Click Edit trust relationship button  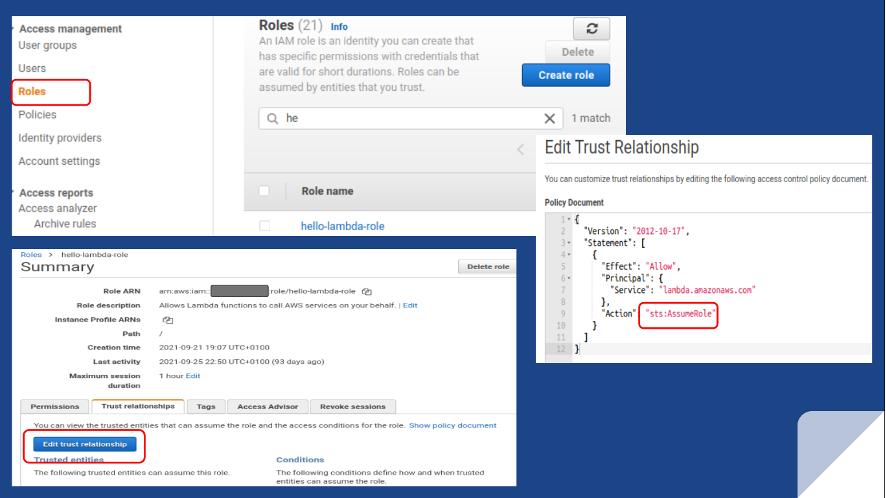pos(85,444)
